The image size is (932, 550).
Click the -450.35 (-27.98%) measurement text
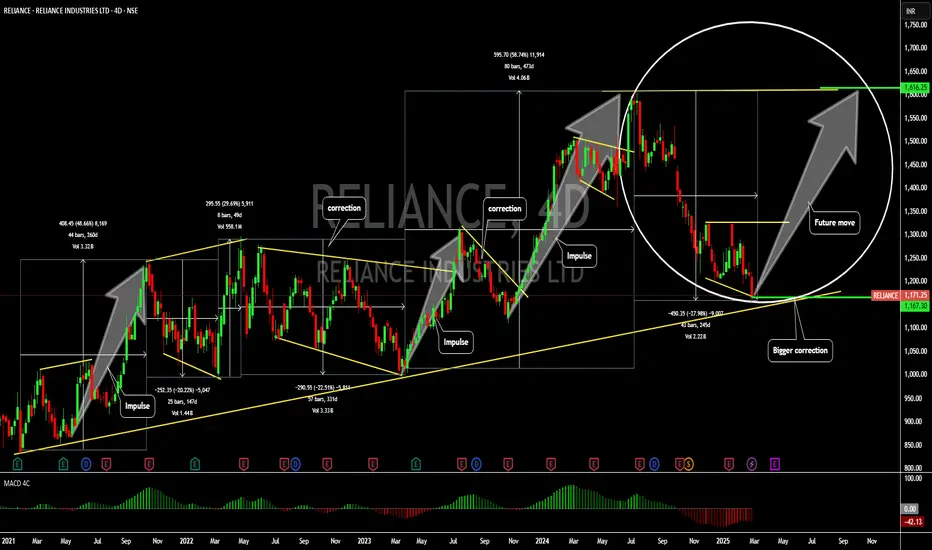coord(695,313)
